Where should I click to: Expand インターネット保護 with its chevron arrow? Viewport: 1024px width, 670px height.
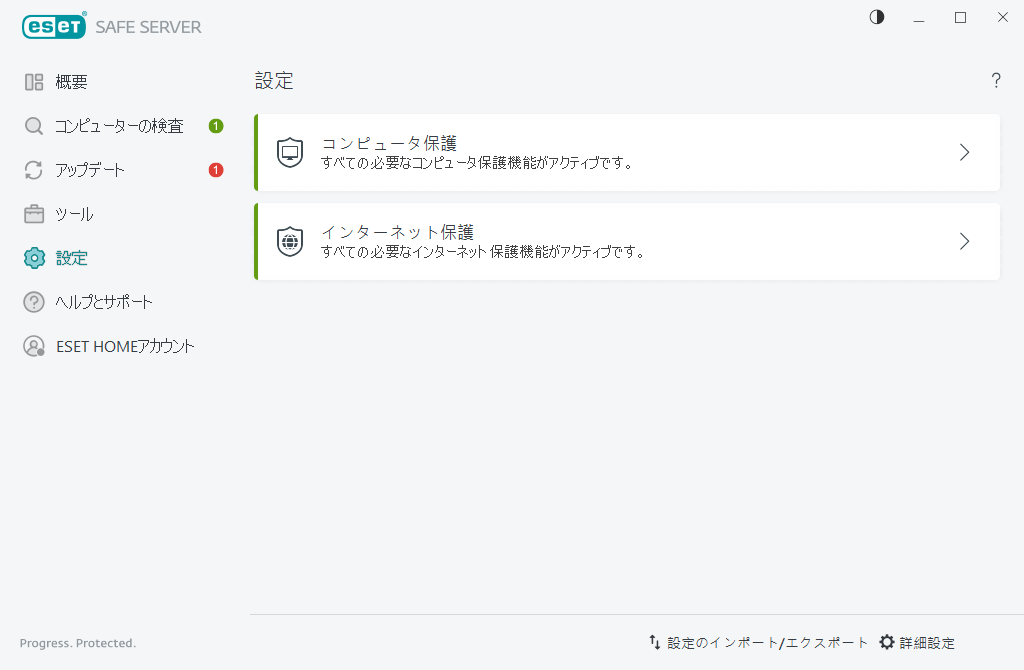(x=963, y=241)
